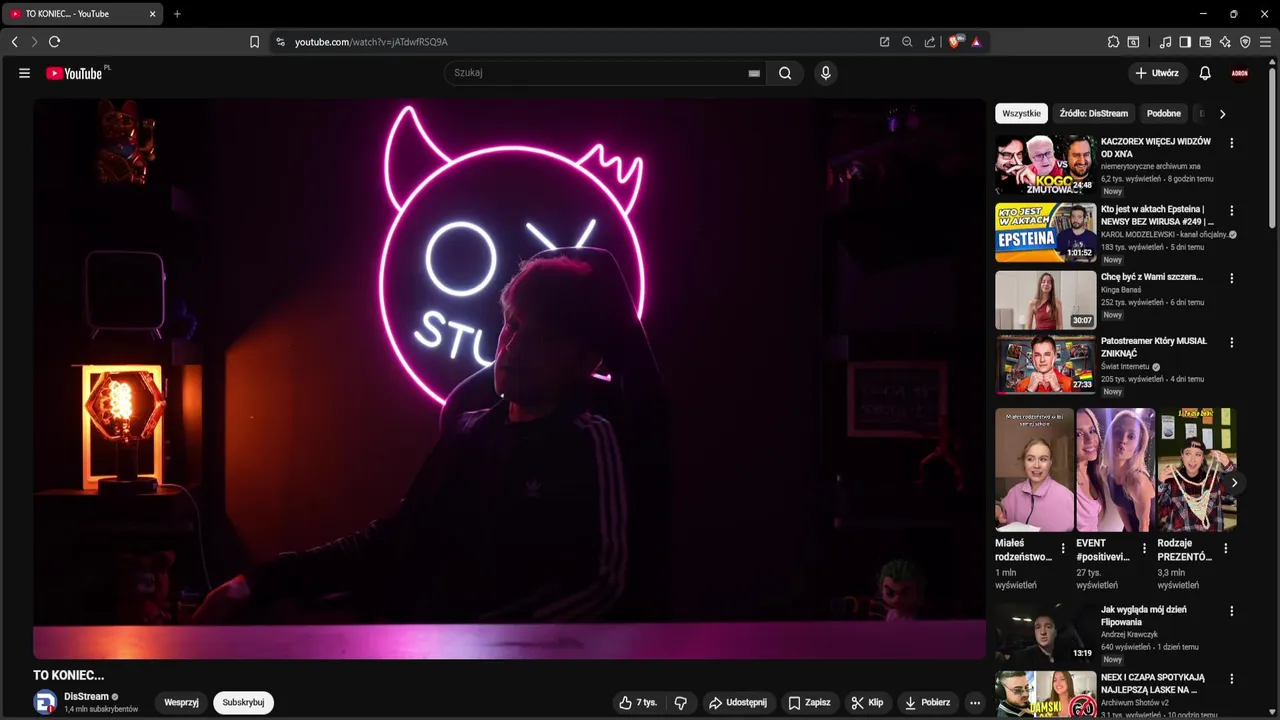Image resolution: width=1280 pixels, height=720 pixels.
Task: Open browser extensions puzzle icon
Action: pyautogui.click(x=1113, y=42)
